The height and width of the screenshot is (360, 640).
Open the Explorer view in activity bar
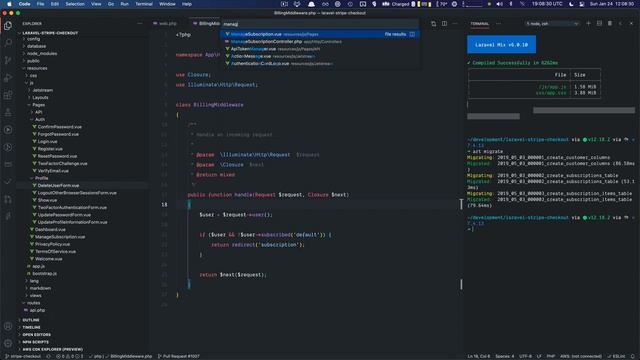[x=8, y=26]
